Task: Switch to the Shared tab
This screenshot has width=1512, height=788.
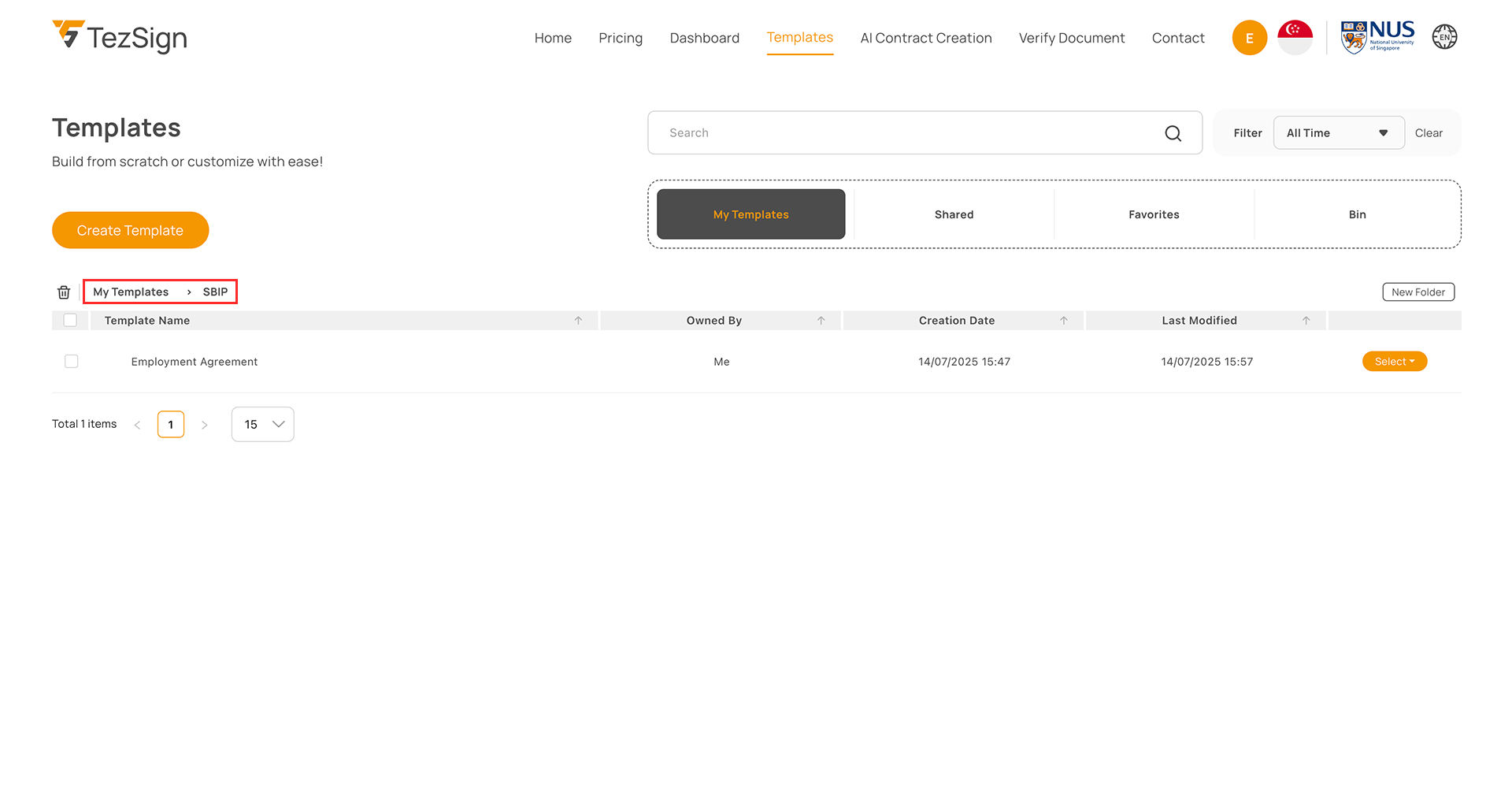Action: pos(954,214)
